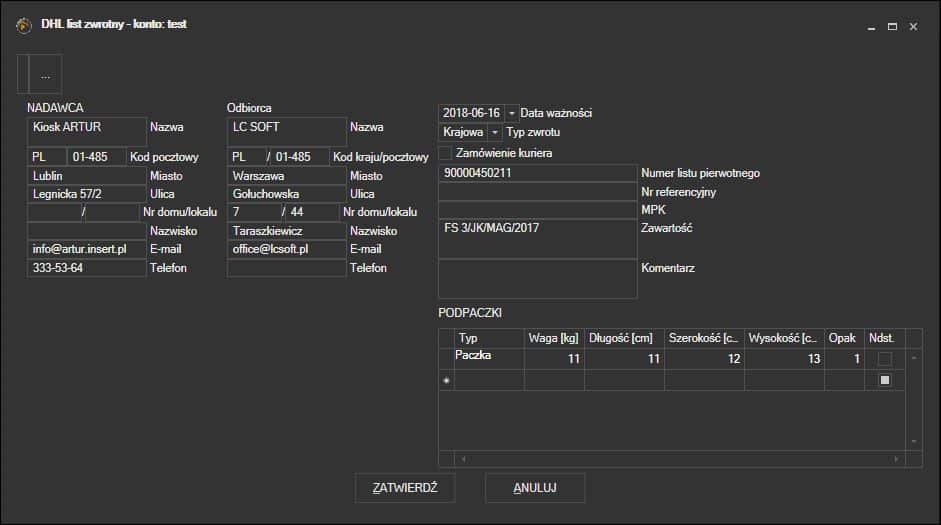Click the empty MPK field
Image resolution: width=941 pixels, height=525 pixels.
click(538, 210)
